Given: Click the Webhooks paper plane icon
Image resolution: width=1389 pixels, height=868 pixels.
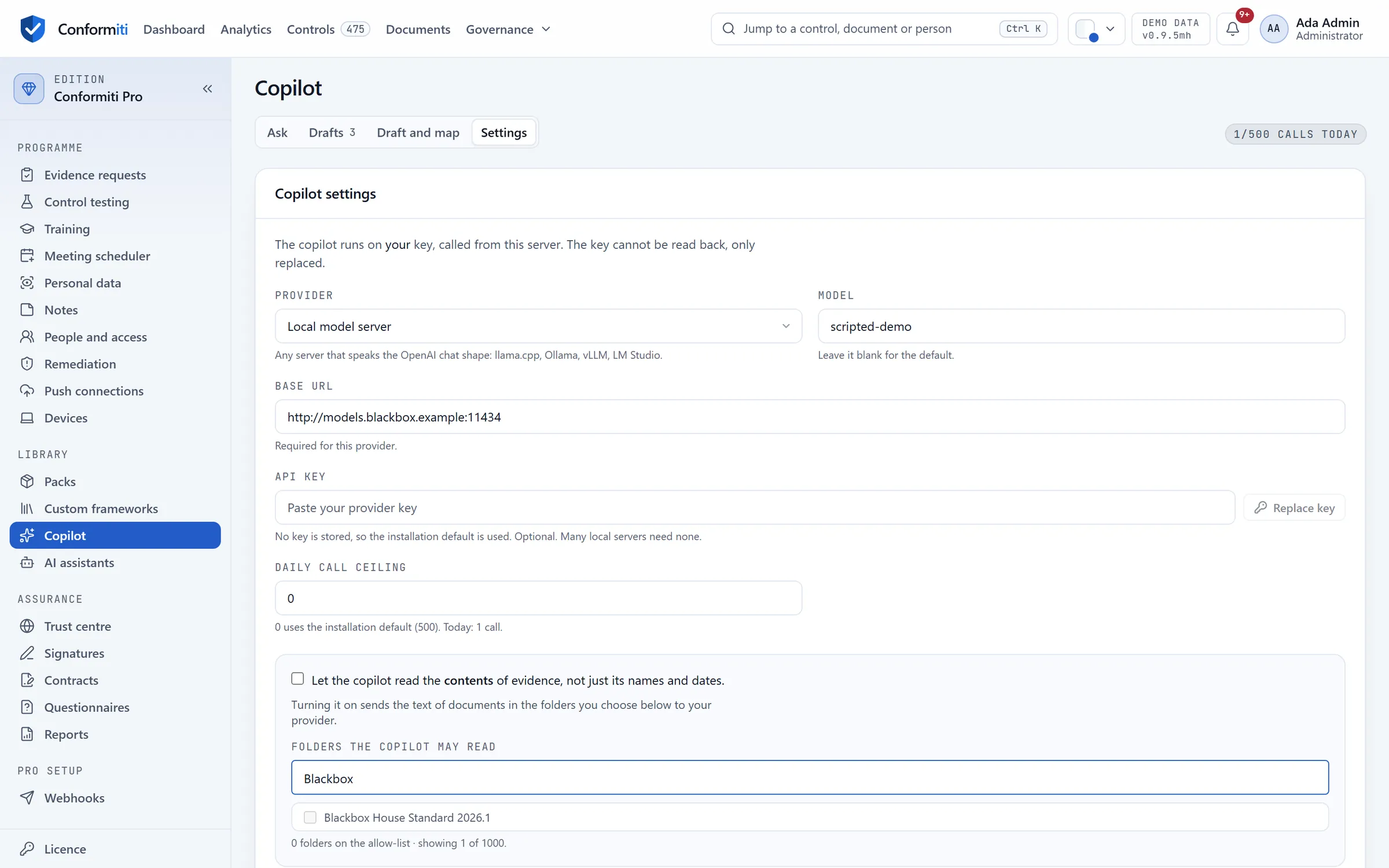Looking at the screenshot, I should click(27, 798).
